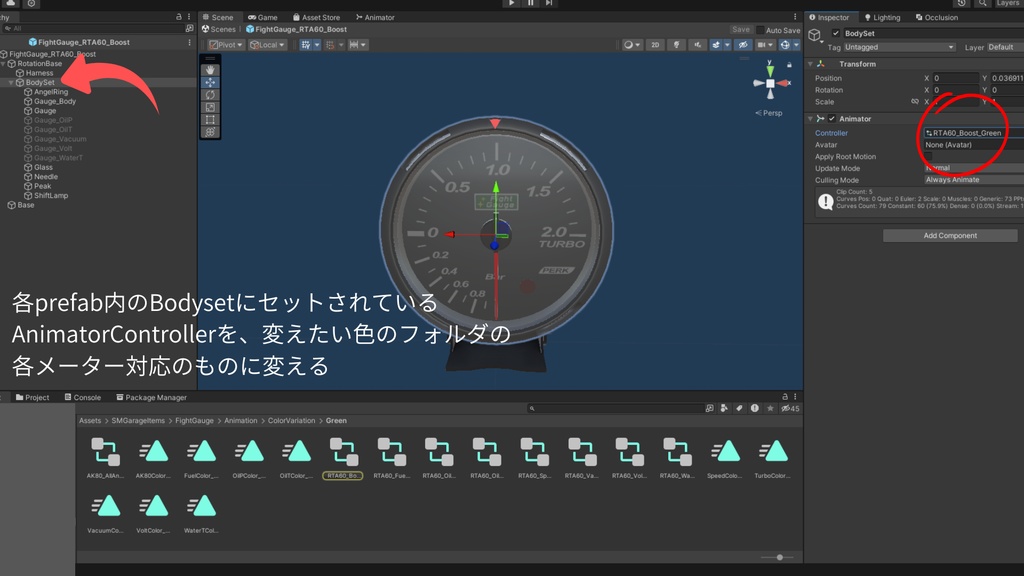Image resolution: width=1024 pixels, height=576 pixels.
Task: Switch the Scene view to 2D mode
Action: tap(655, 44)
